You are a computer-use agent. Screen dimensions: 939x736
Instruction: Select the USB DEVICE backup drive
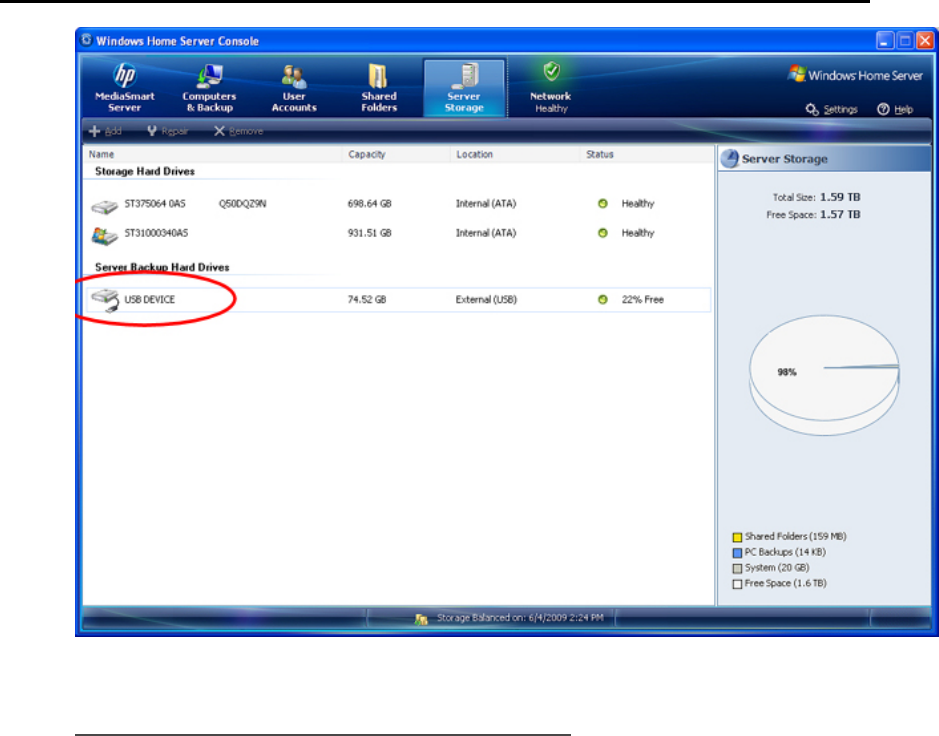point(398,299)
